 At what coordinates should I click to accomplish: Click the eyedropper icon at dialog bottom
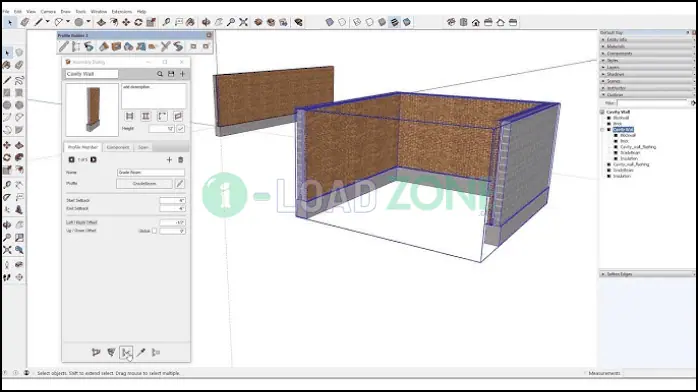click(141, 352)
